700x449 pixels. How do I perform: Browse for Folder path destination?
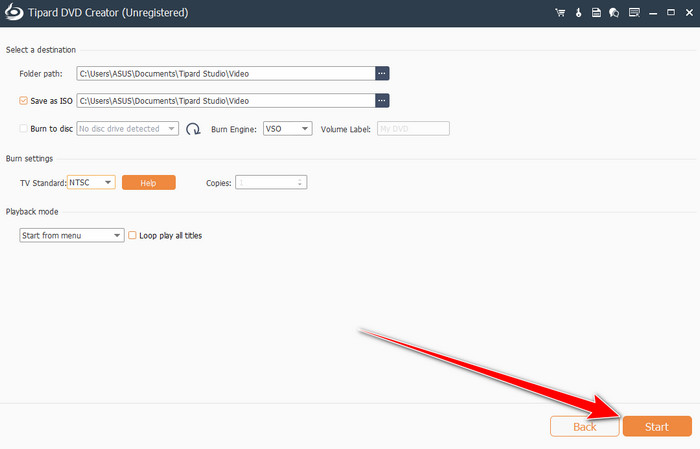[382, 73]
